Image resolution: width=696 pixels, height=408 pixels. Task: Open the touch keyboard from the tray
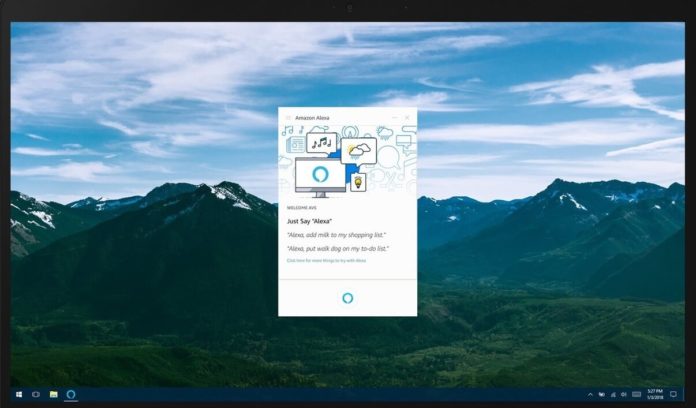(x=636, y=394)
